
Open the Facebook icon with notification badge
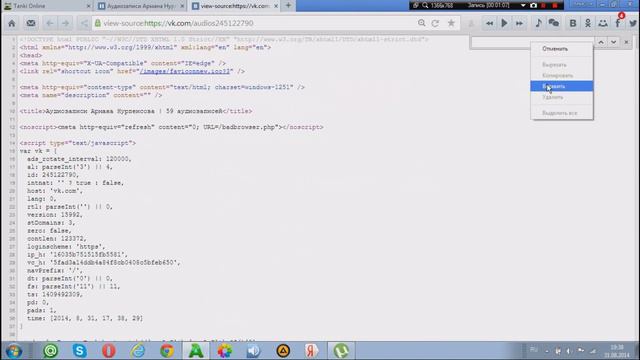tap(618, 22)
